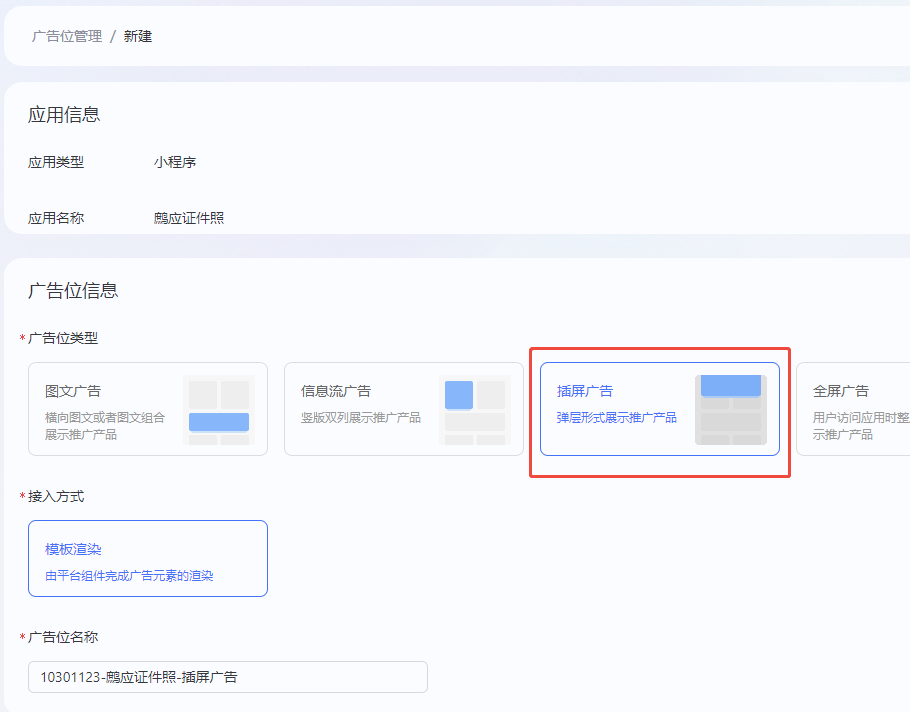Click the 图文广告 layout preview thumbnail
Screen dimensions: 910x712
(219, 410)
